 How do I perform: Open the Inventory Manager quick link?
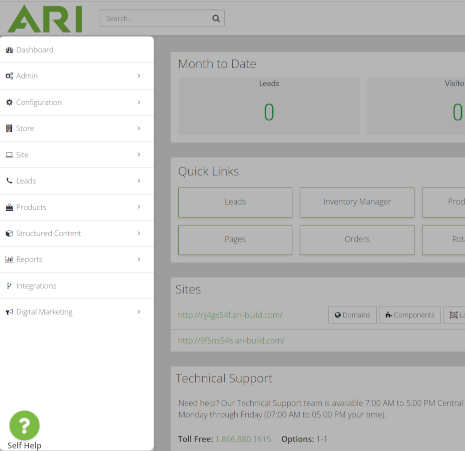pyautogui.click(x=357, y=202)
